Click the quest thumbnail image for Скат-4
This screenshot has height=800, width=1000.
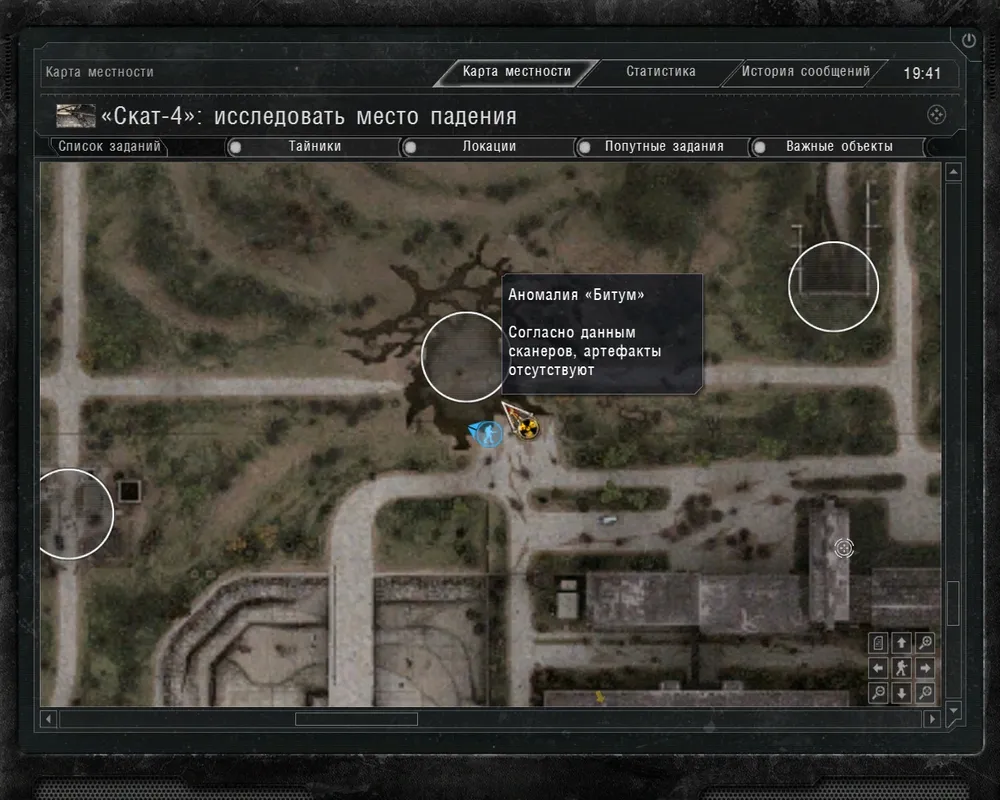click(75, 115)
